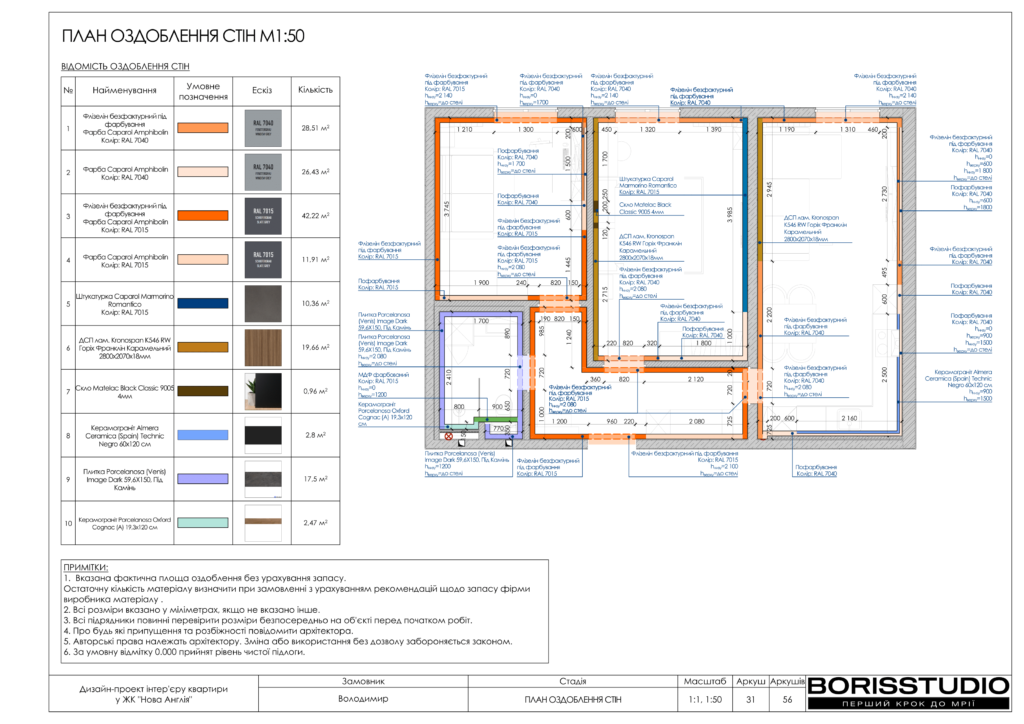Screen dimensions: 1024x724
Task: Click the RAL 7015 sketch thumbnail in row 3
Action: click(x=263, y=215)
